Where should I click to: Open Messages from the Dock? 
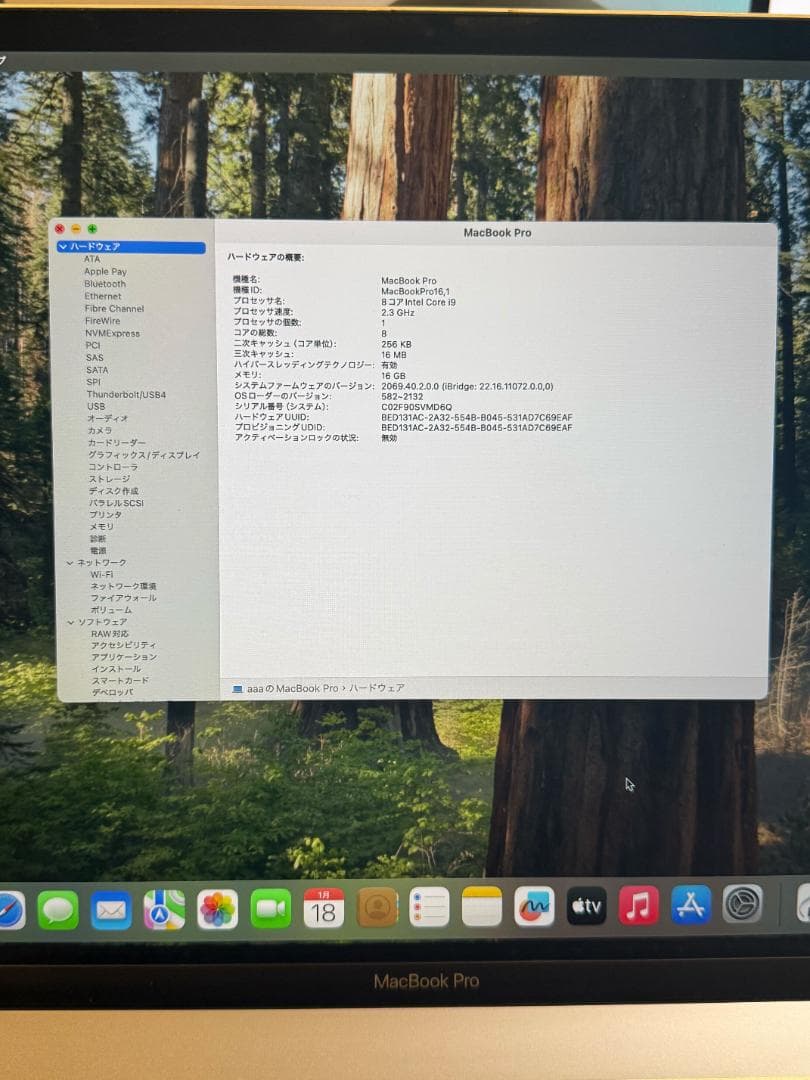click(57, 906)
